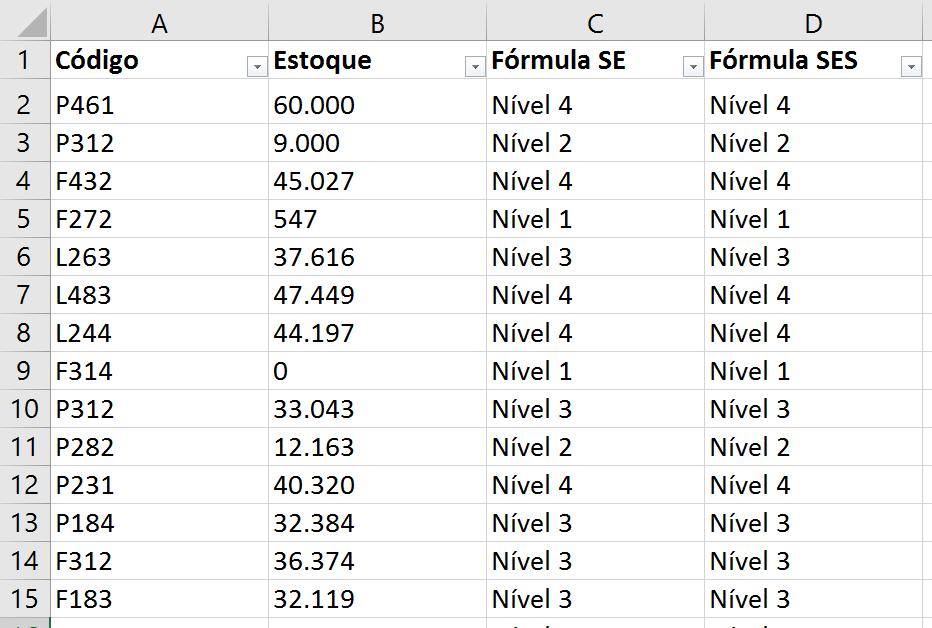Viewport: 932px width, 628px height.
Task: Open the Fórmula SES filter dropdown
Action: click(x=911, y=67)
